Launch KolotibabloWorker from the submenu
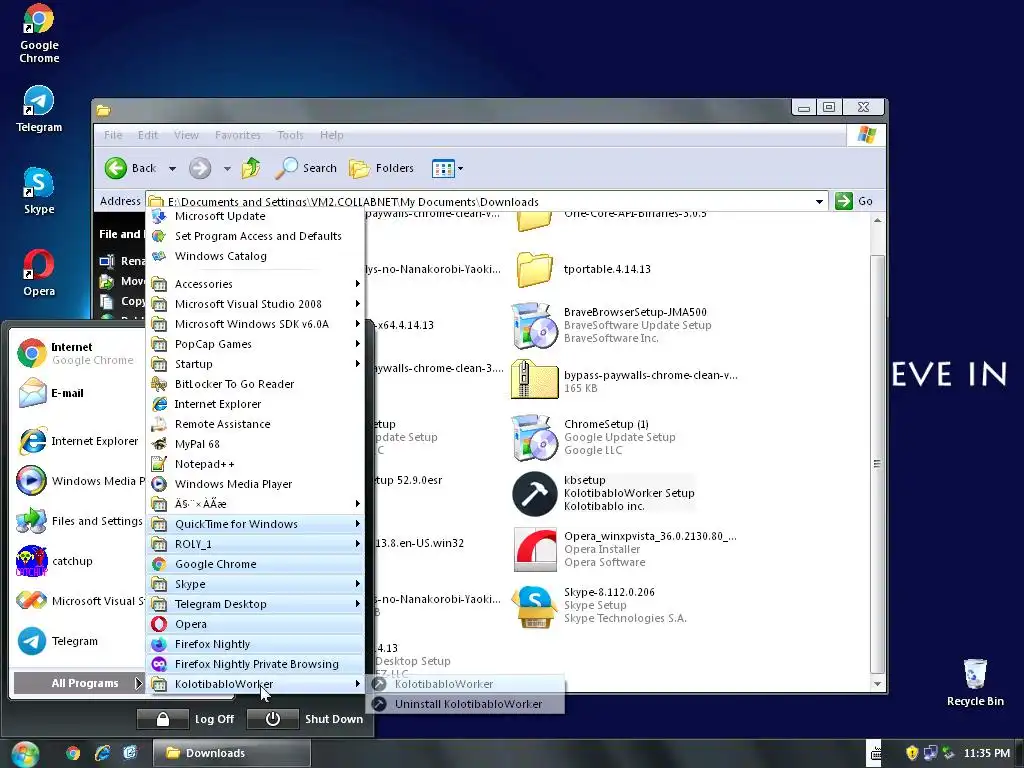1024x768 pixels. (466, 684)
